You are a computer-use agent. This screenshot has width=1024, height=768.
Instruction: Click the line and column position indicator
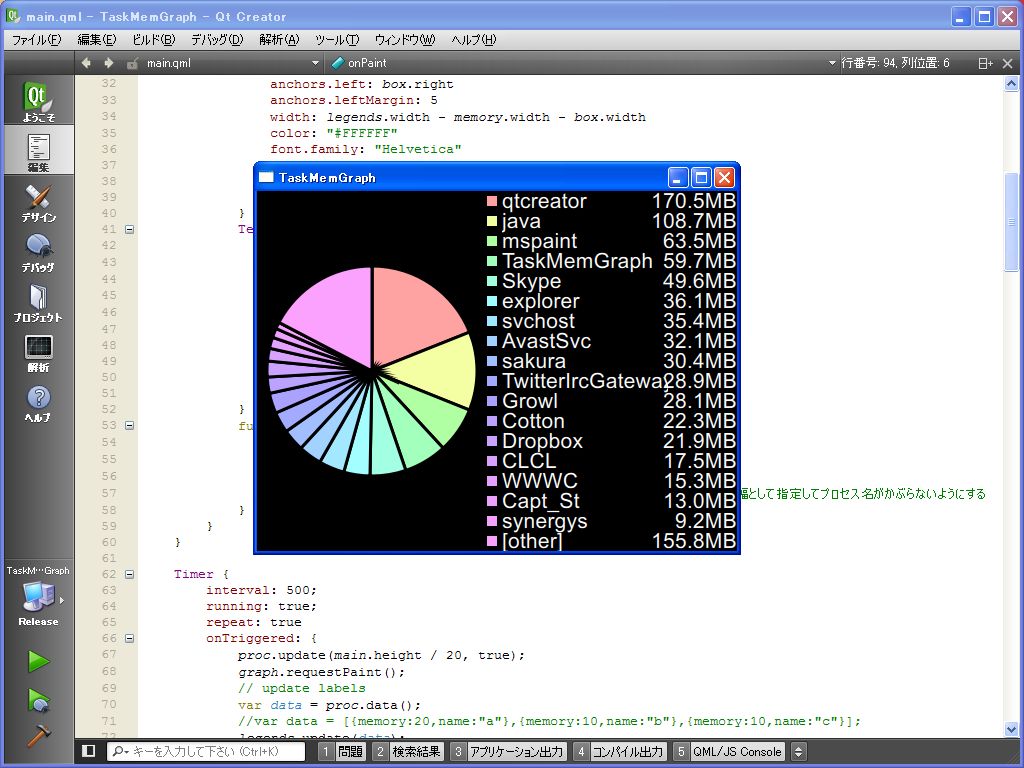895,63
